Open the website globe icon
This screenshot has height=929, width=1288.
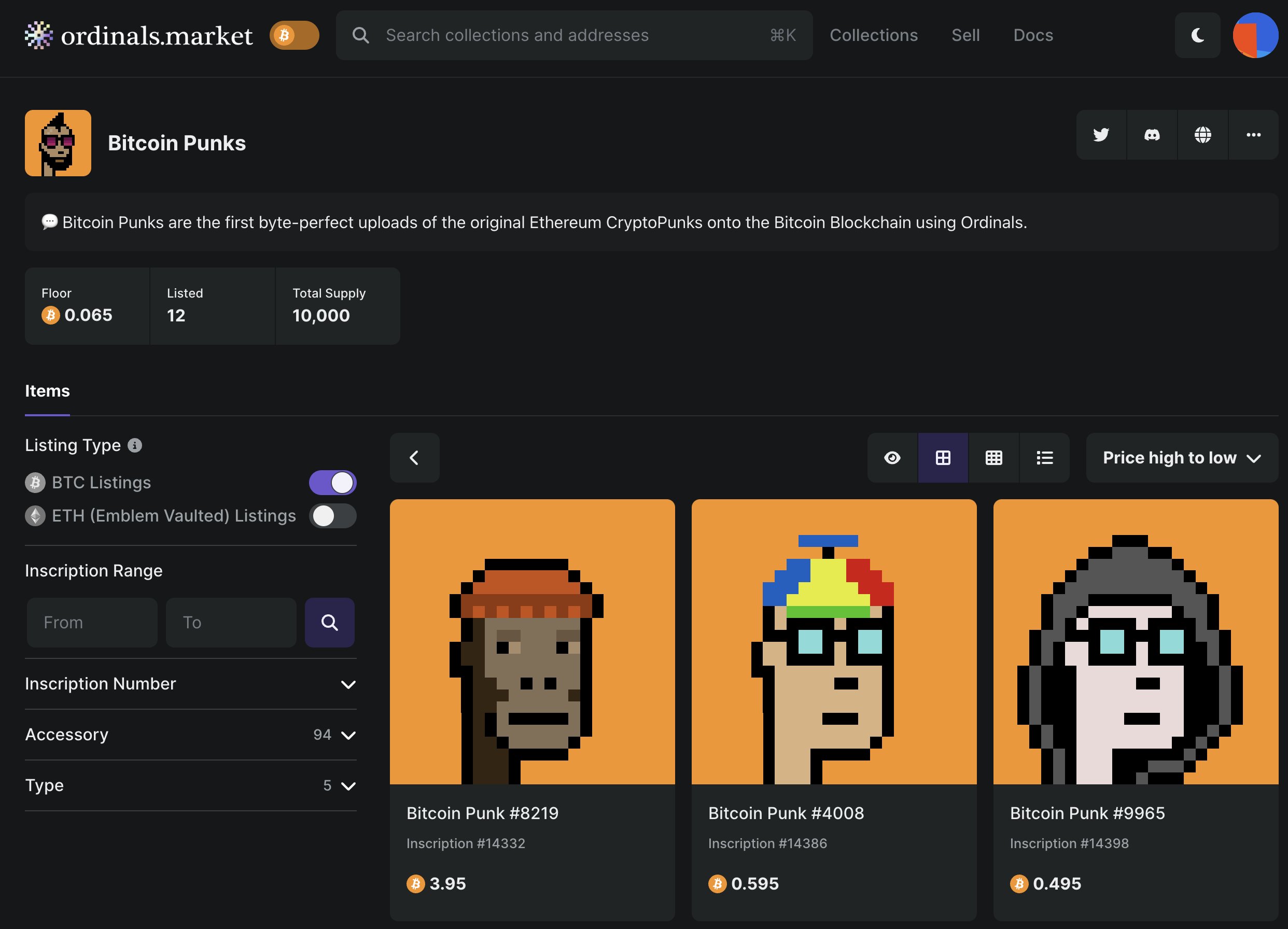click(x=1202, y=135)
